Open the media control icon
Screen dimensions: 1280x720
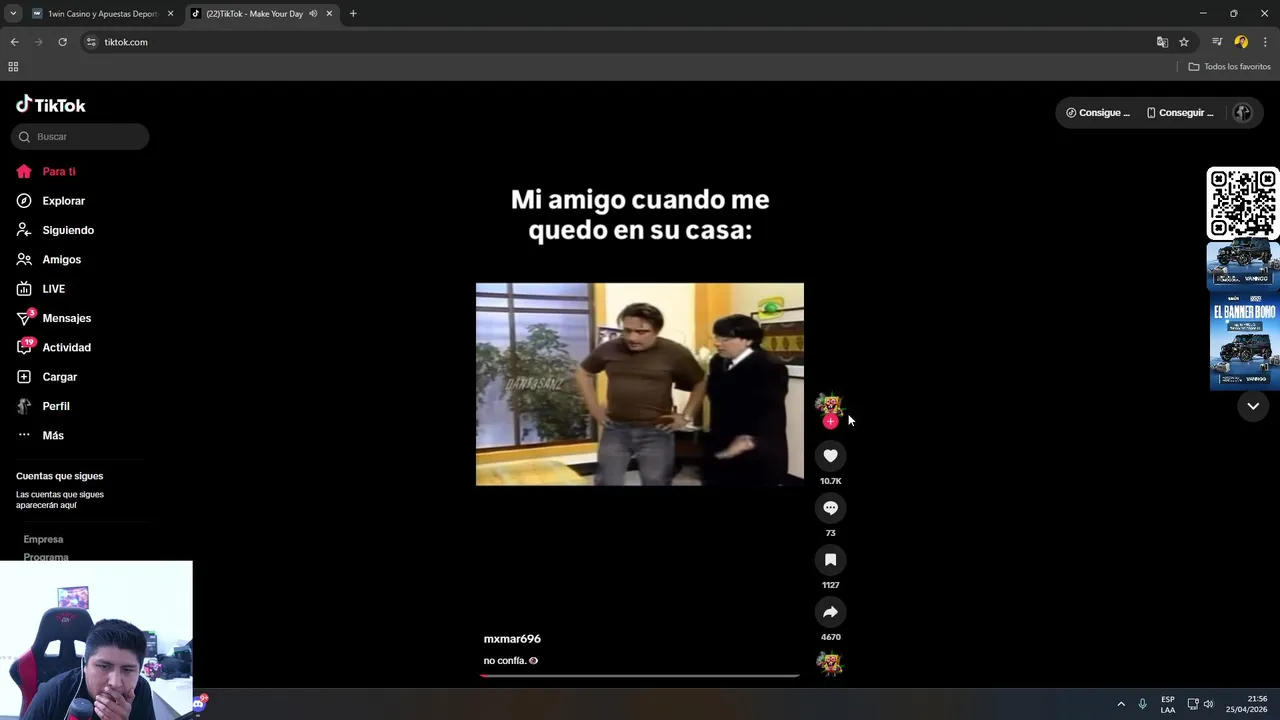pyautogui.click(x=1217, y=42)
